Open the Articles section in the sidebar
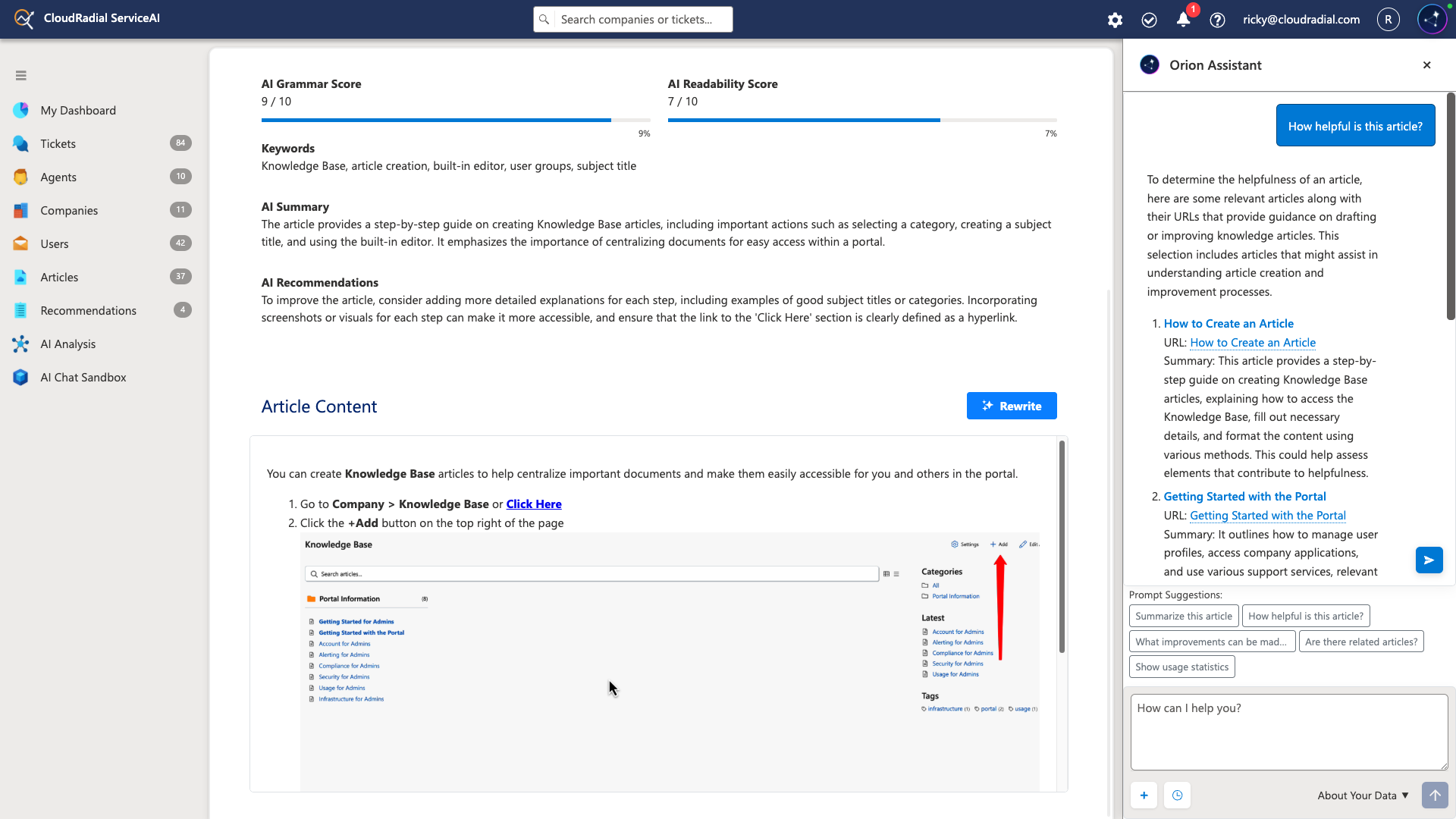Viewport: 1456px width, 819px height. point(61,277)
